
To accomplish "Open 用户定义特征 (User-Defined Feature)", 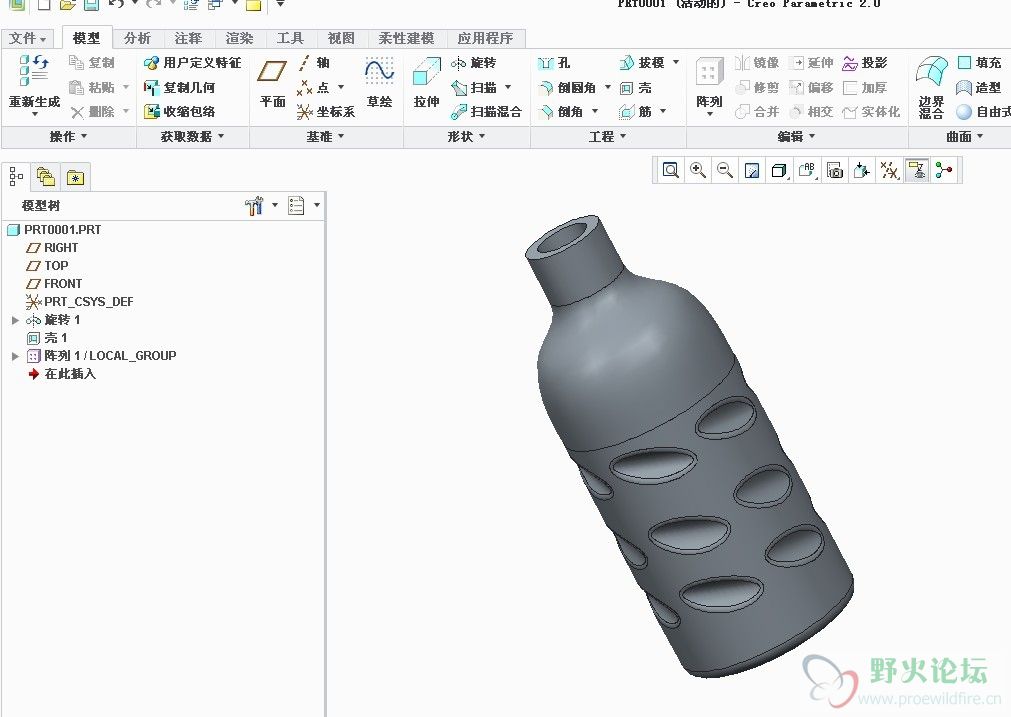I will (x=193, y=63).
